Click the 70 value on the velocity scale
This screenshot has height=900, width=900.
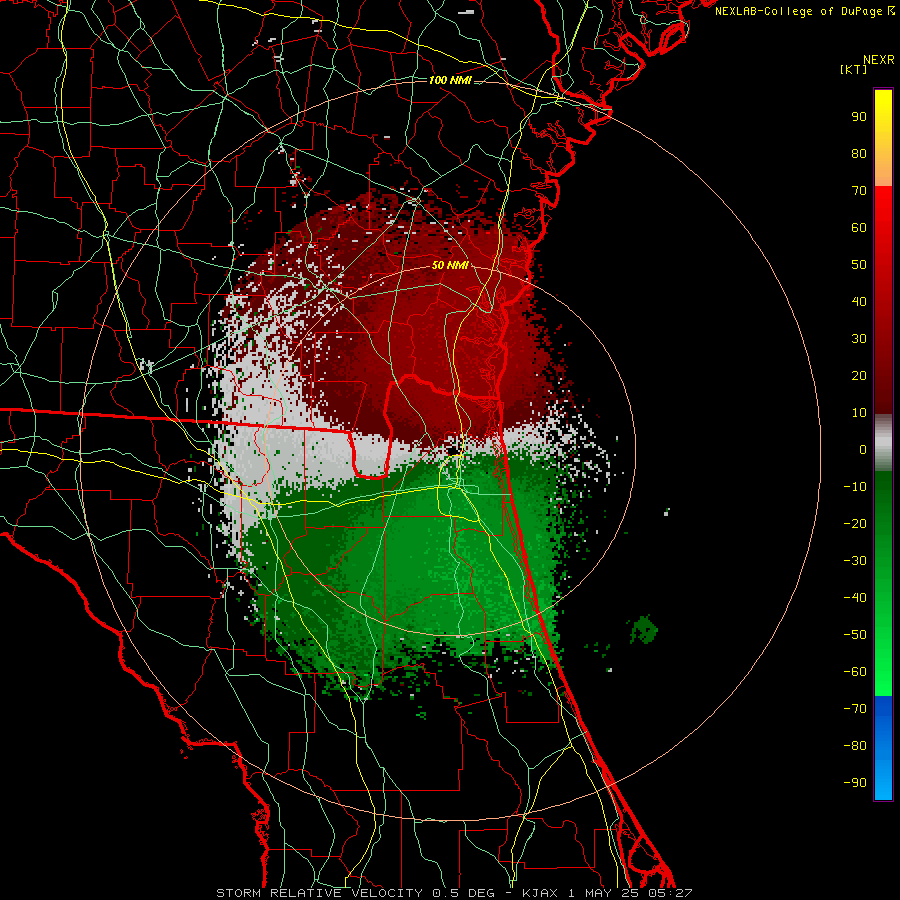pos(859,191)
